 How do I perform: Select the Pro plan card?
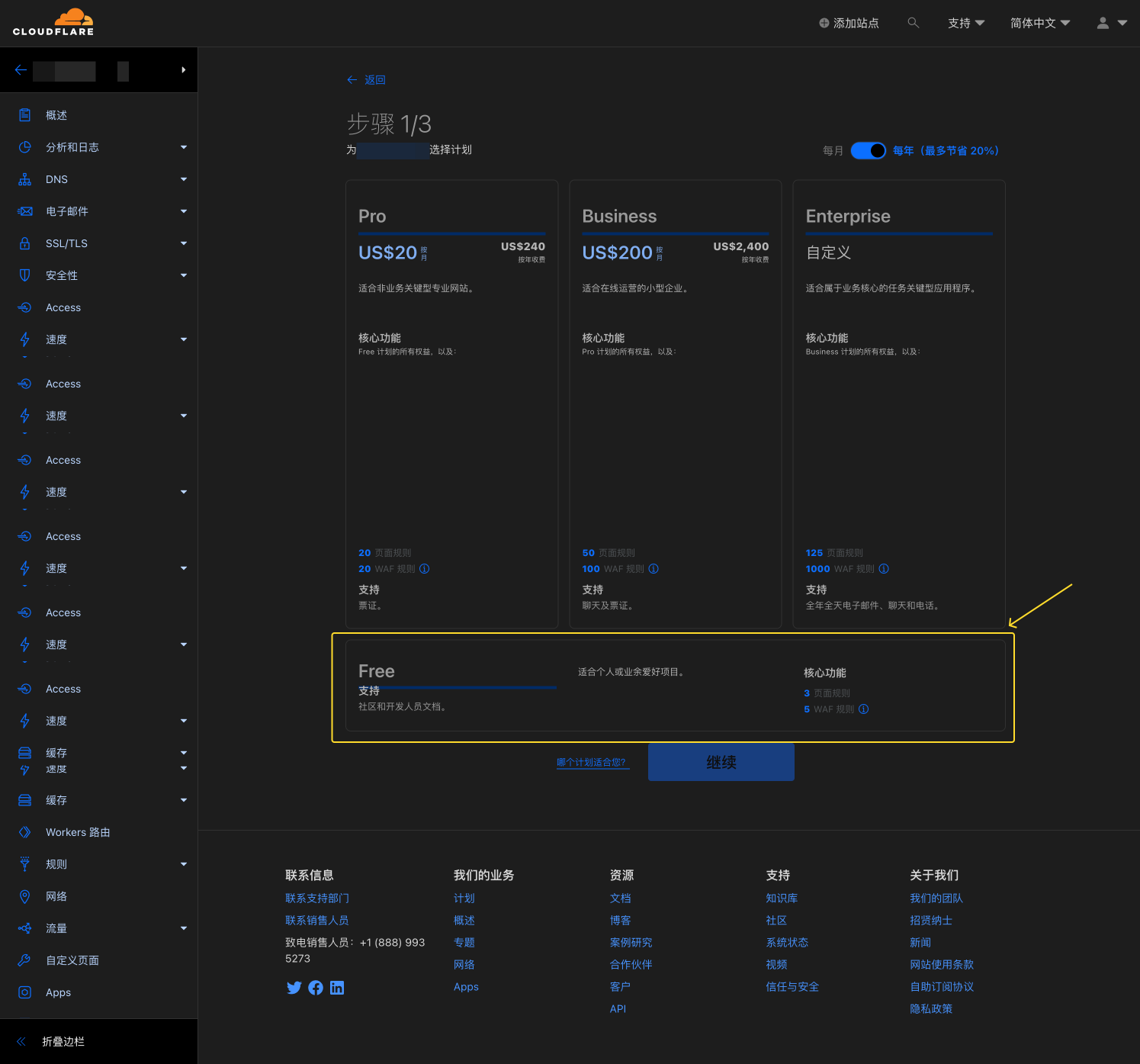click(x=452, y=404)
